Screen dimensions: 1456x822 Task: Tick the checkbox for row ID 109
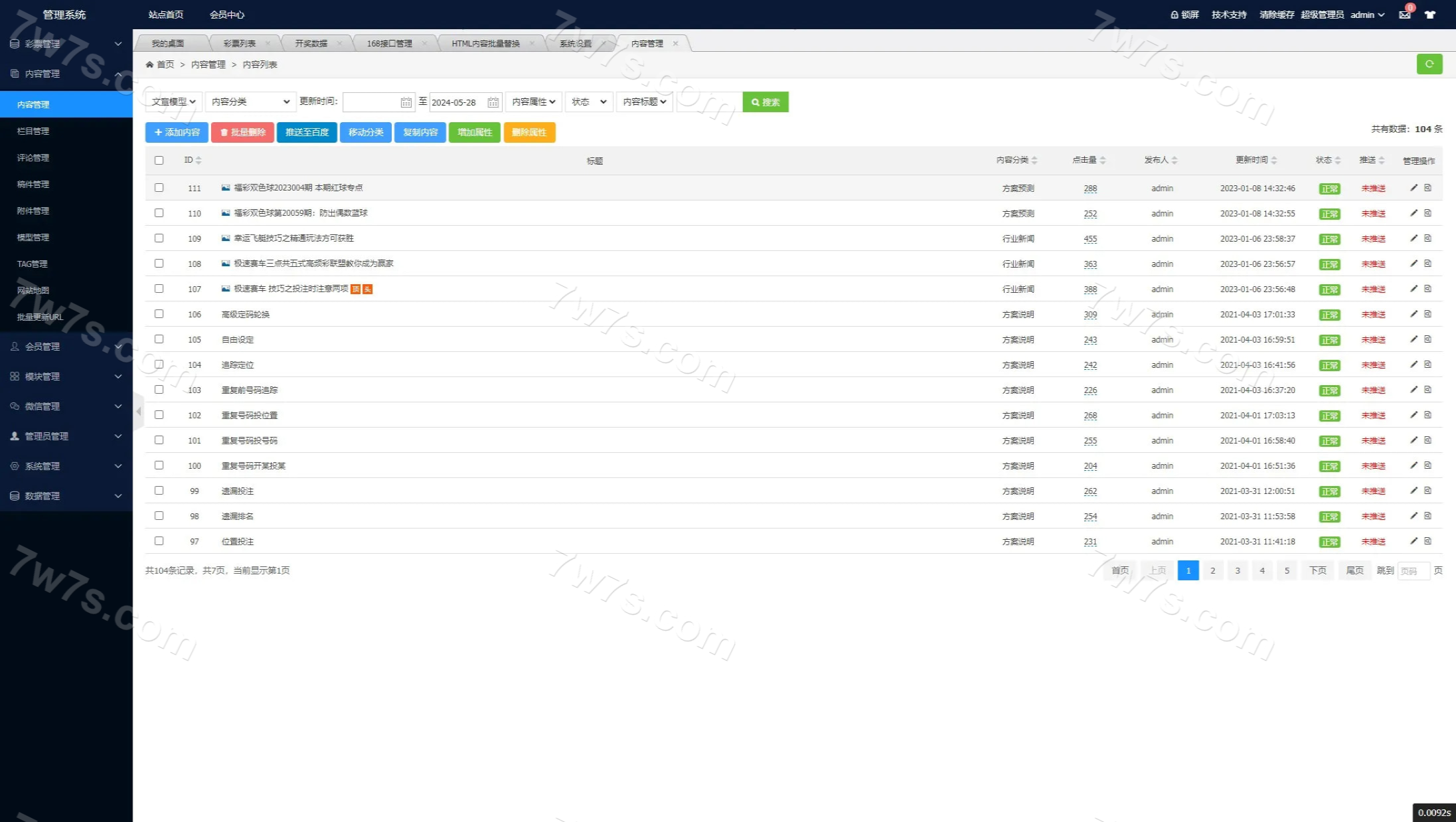coord(159,238)
